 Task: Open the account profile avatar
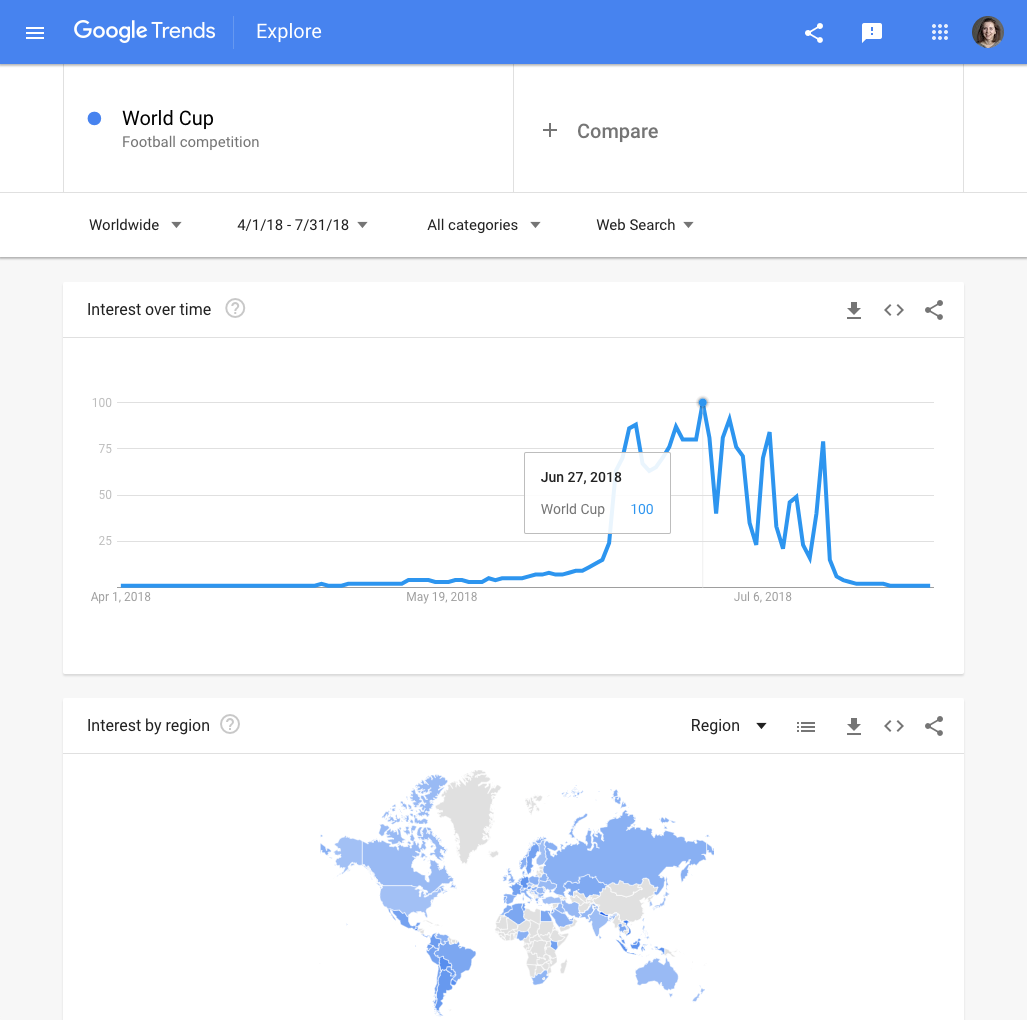click(x=988, y=32)
